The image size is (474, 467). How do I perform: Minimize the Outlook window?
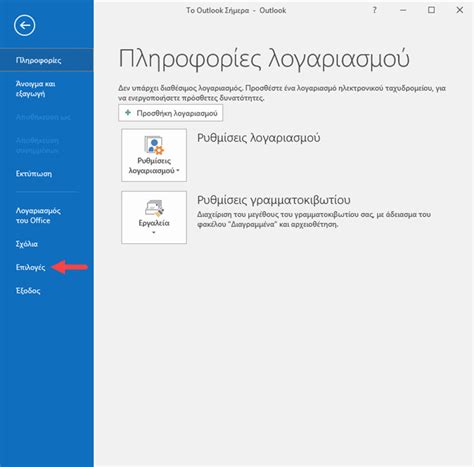(x=403, y=10)
